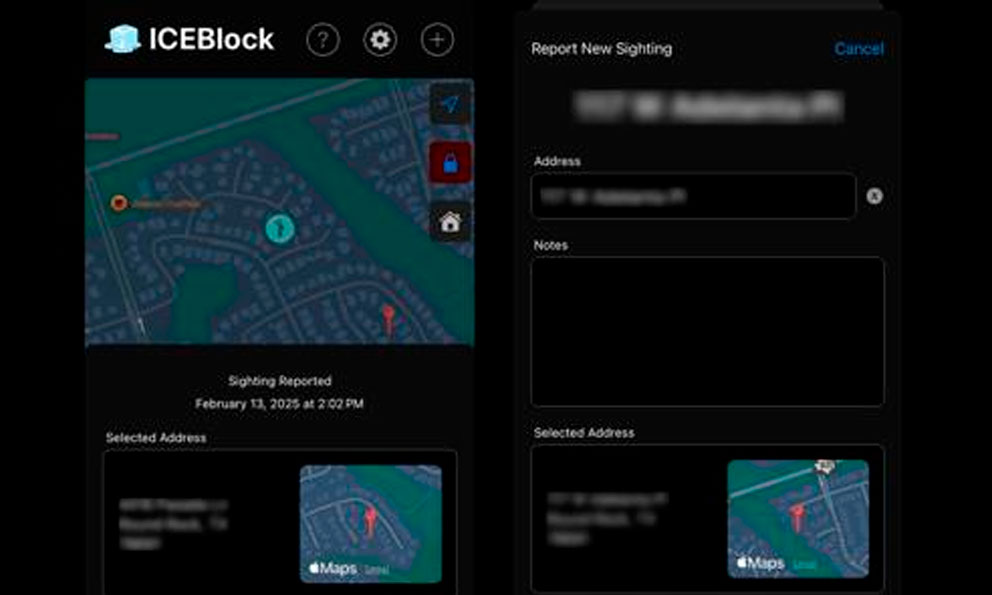Image resolution: width=992 pixels, height=595 pixels.
Task: Open Legal link in Report New Sighting thumbnail
Action: pyautogui.click(x=804, y=565)
